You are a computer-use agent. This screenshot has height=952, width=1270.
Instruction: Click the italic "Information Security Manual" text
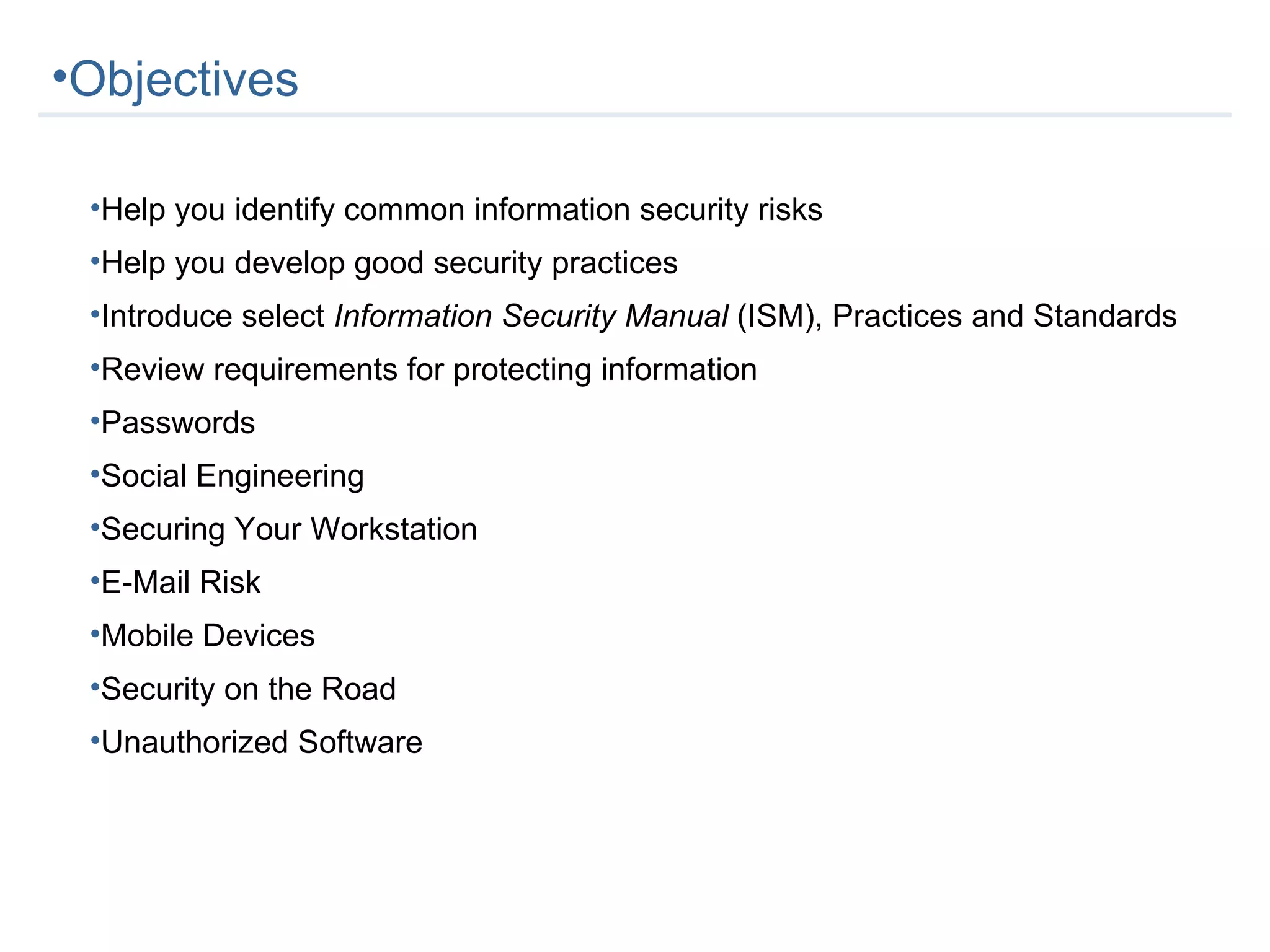tap(531, 316)
